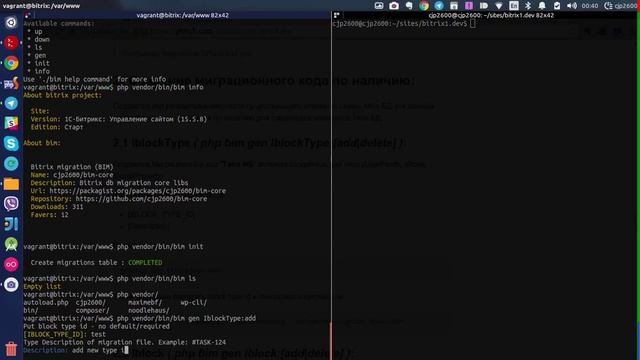
Task: Click the screenshot camera tray icon
Action: coord(394,6)
